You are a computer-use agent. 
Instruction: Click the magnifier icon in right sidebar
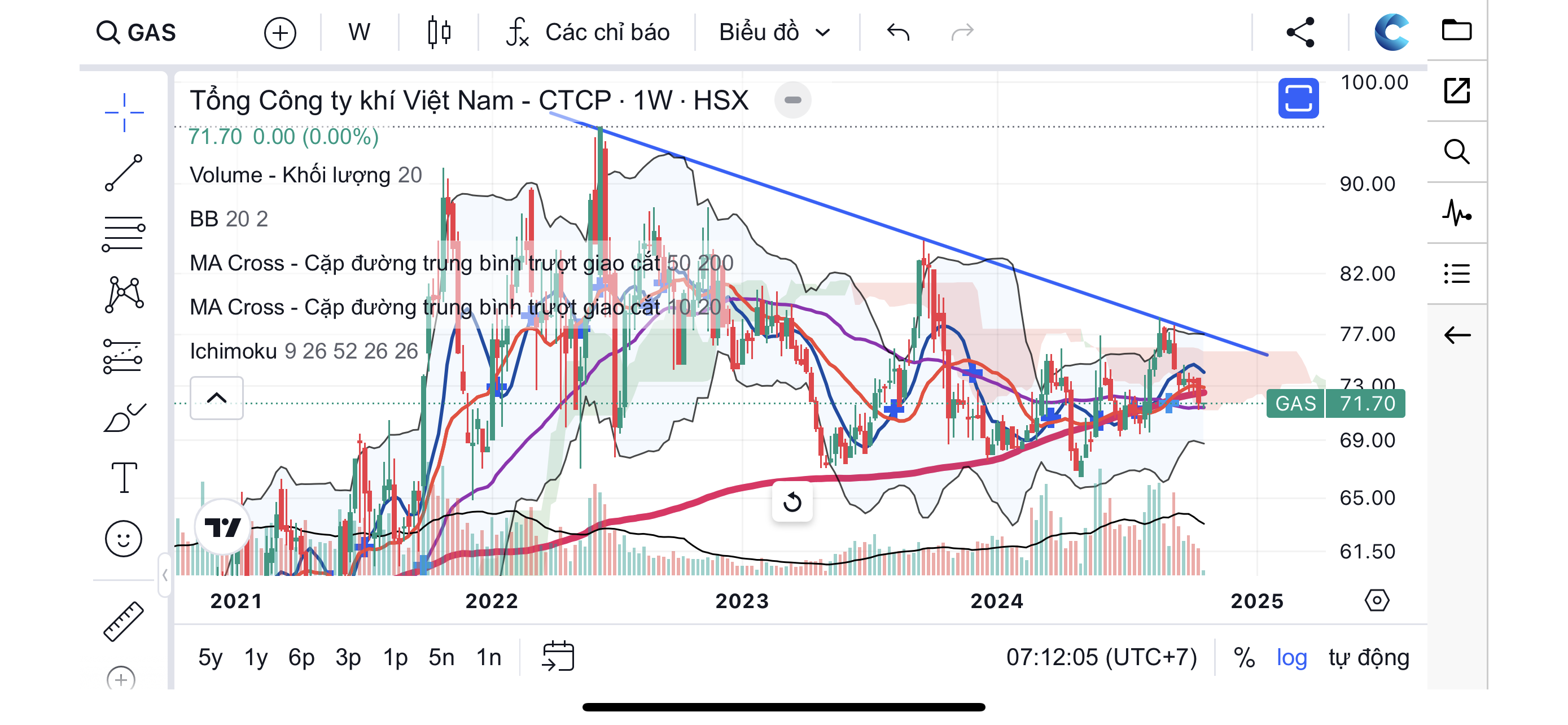[1457, 151]
